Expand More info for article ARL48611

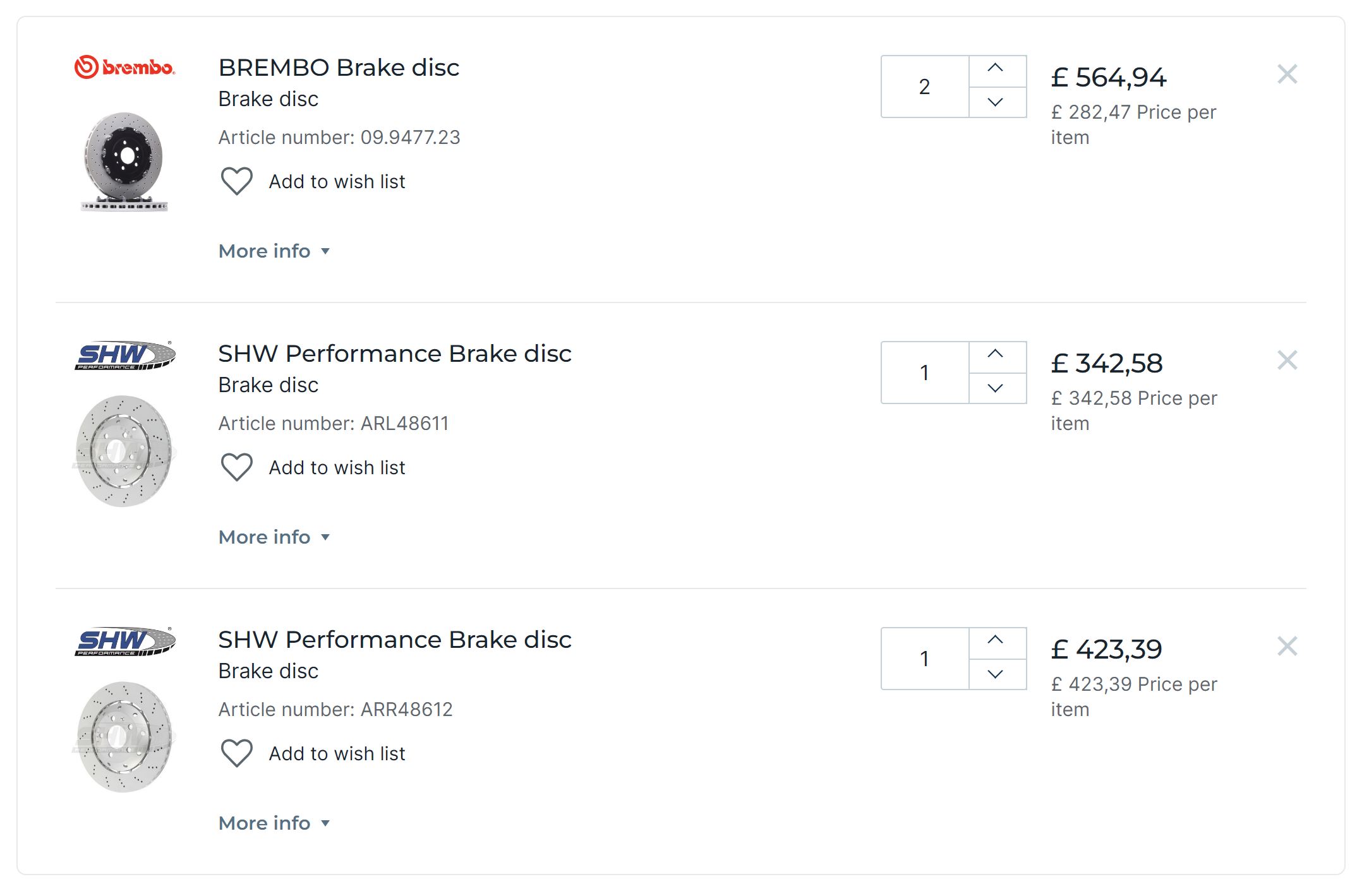pyautogui.click(x=274, y=537)
